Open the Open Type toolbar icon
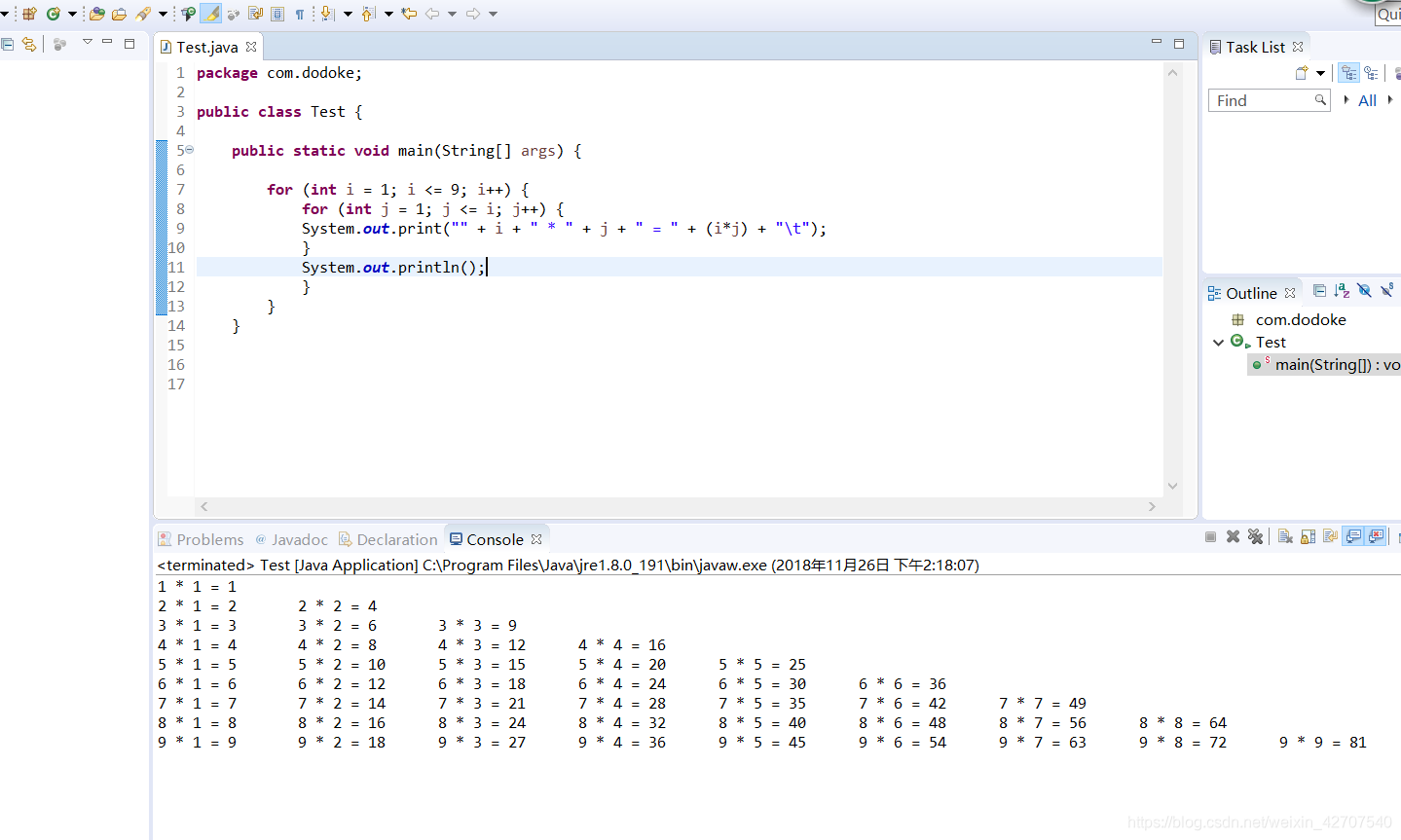The image size is (1401, 840). pyautogui.click(x=96, y=14)
